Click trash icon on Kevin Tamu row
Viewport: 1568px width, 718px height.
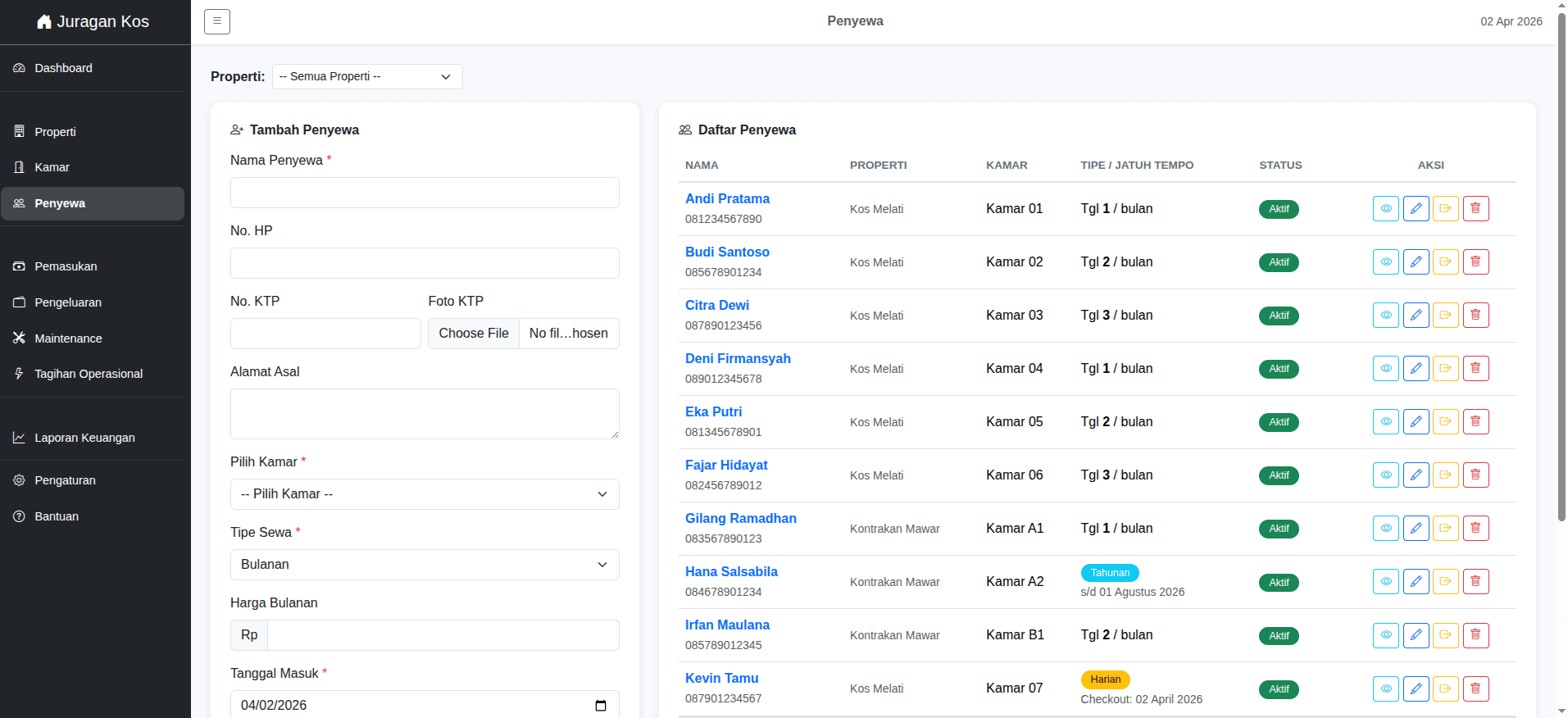tap(1475, 688)
